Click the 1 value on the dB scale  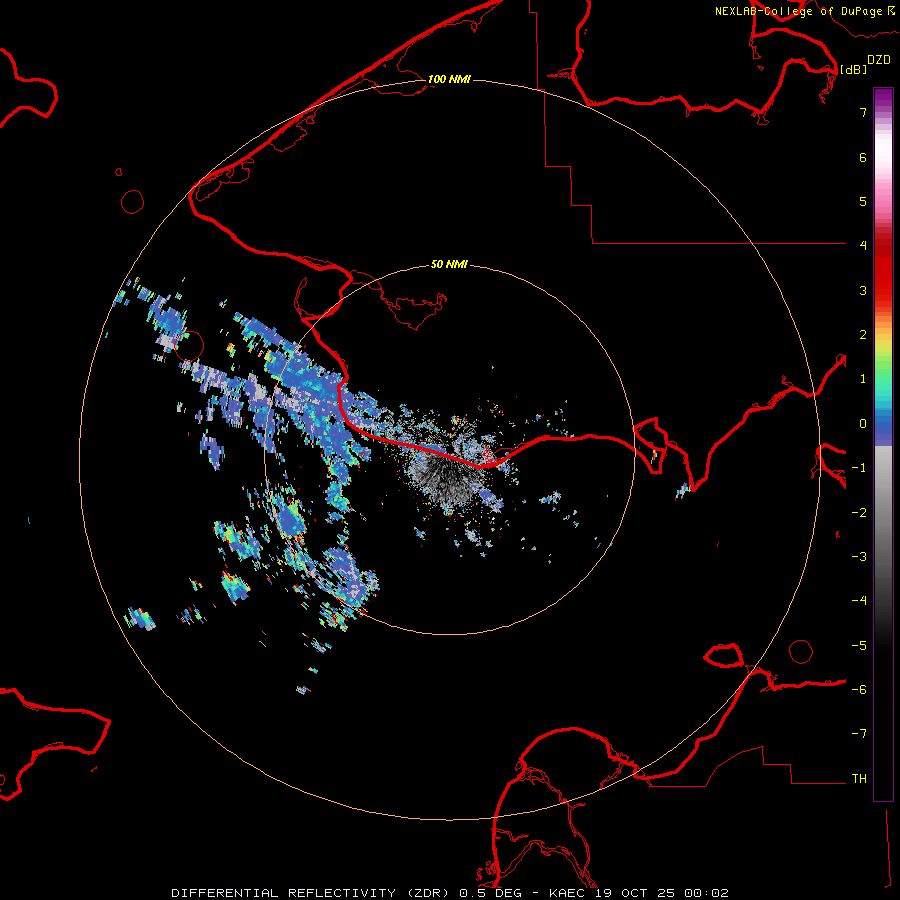pyautogui.click(x=863, y=379)
